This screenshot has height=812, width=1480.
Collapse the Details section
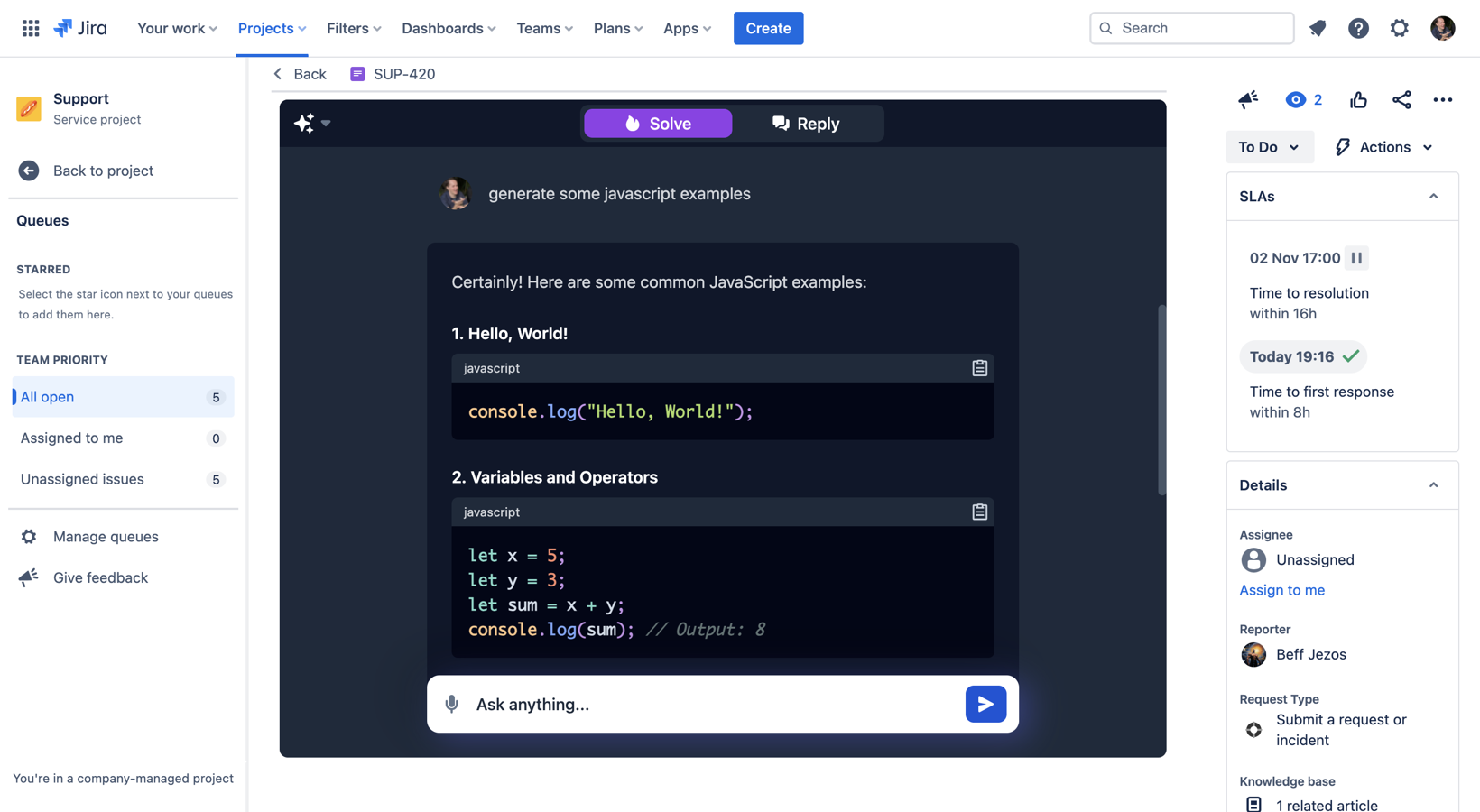1433,485
